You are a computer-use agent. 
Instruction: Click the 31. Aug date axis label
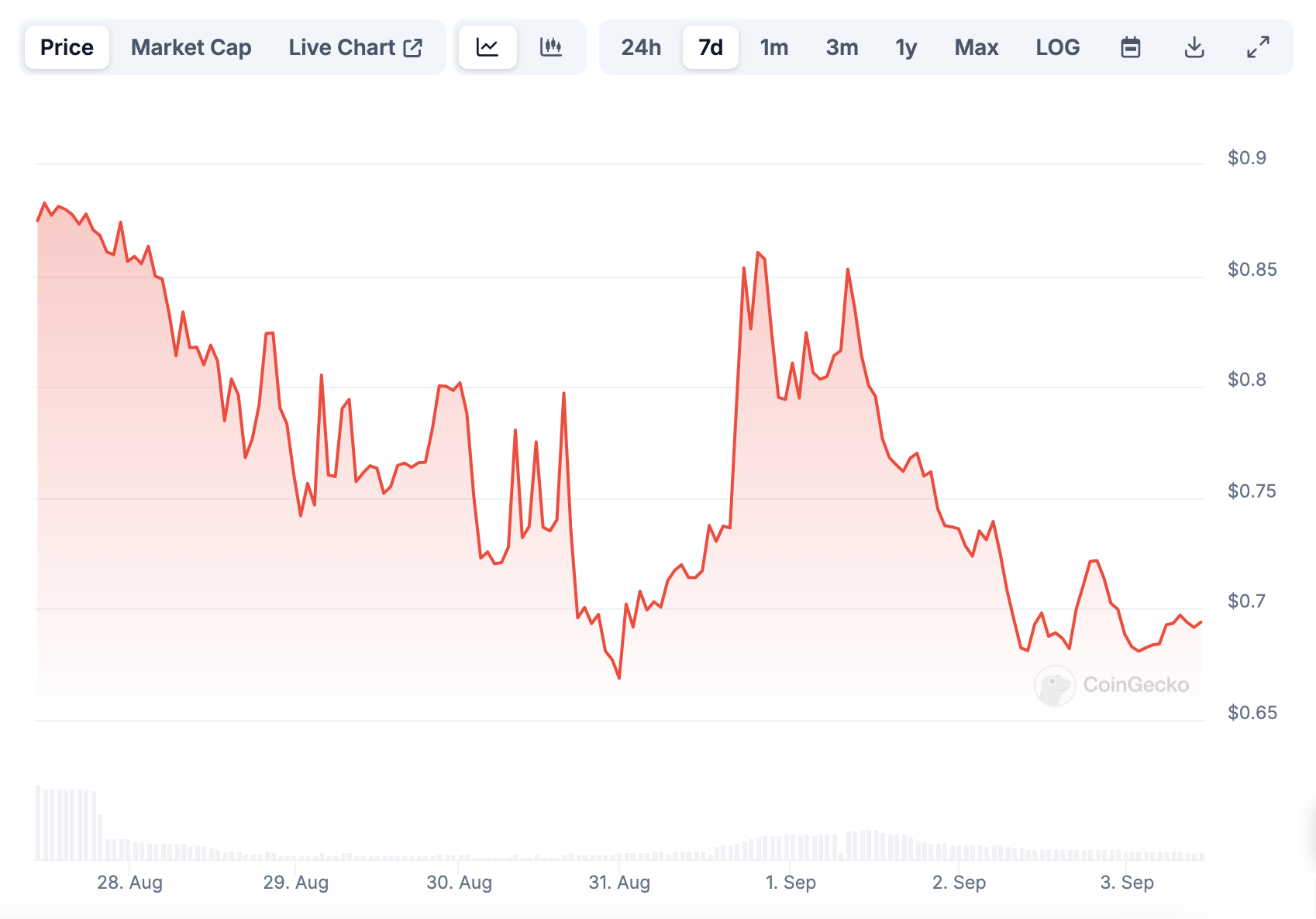pos(619,883)
